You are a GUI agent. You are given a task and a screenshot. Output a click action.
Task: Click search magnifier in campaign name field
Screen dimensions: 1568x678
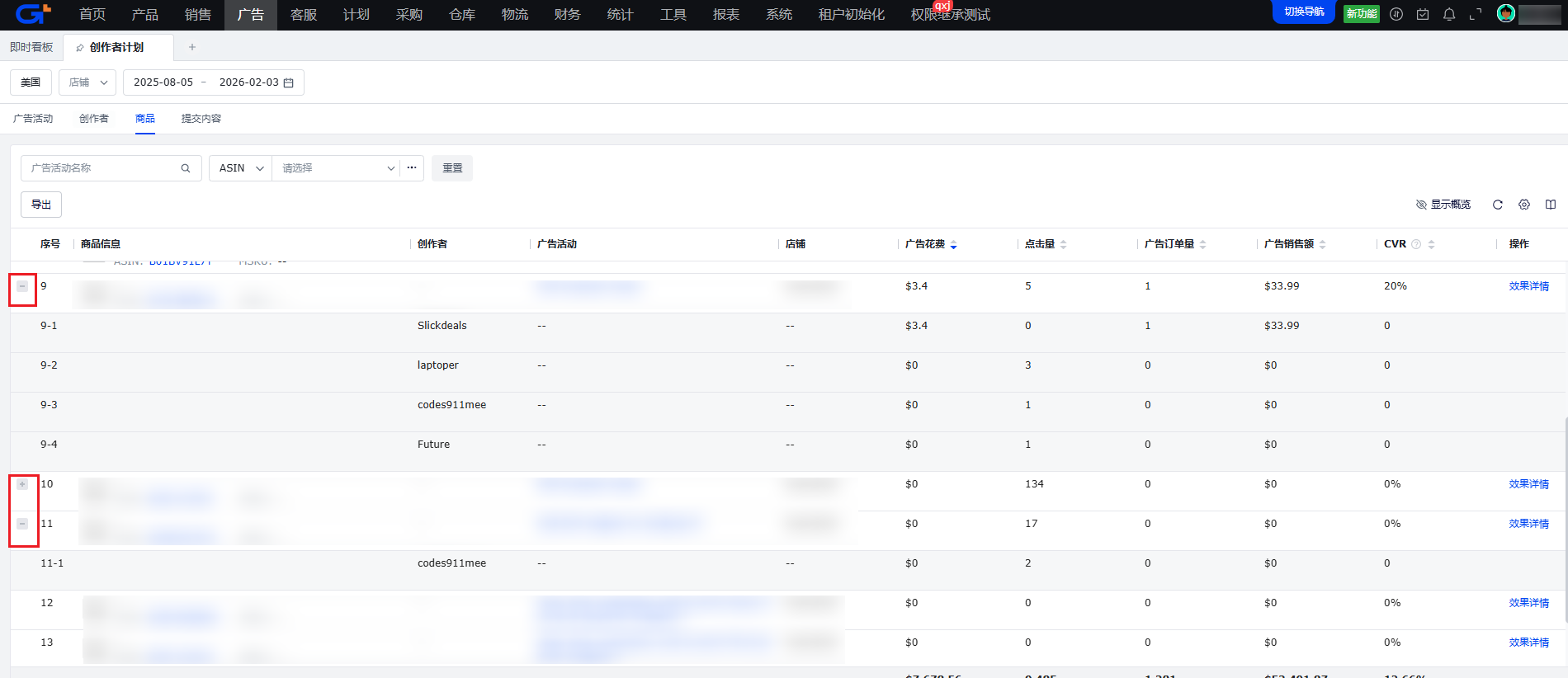pos(186,168)
